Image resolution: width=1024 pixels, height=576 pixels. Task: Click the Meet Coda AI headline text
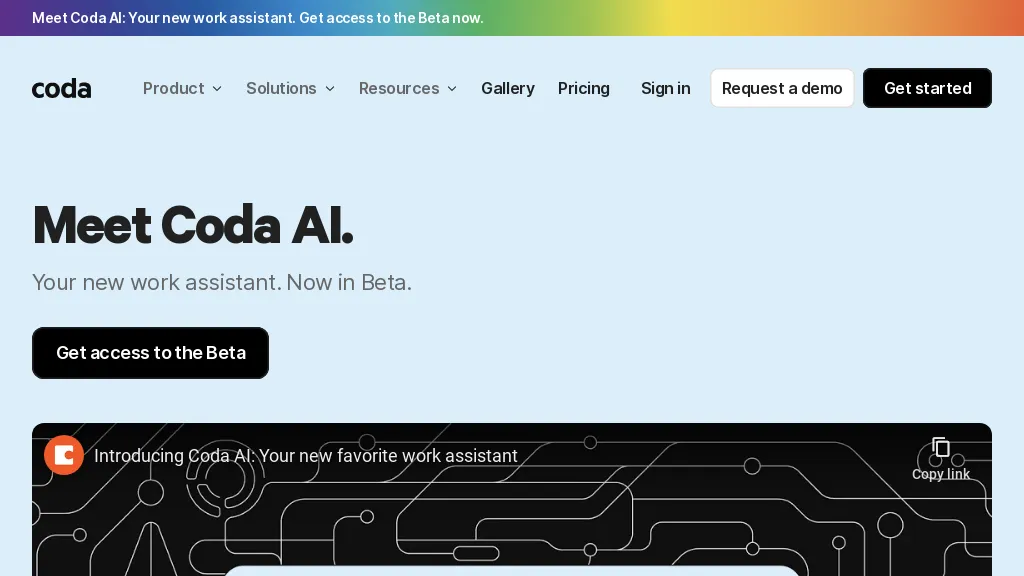click(x=193, y=224)
